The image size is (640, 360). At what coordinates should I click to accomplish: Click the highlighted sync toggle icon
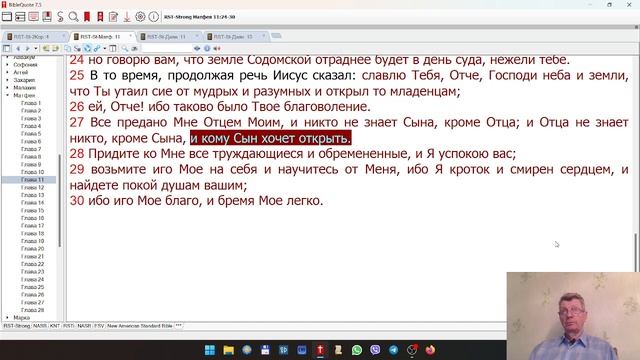87,48
